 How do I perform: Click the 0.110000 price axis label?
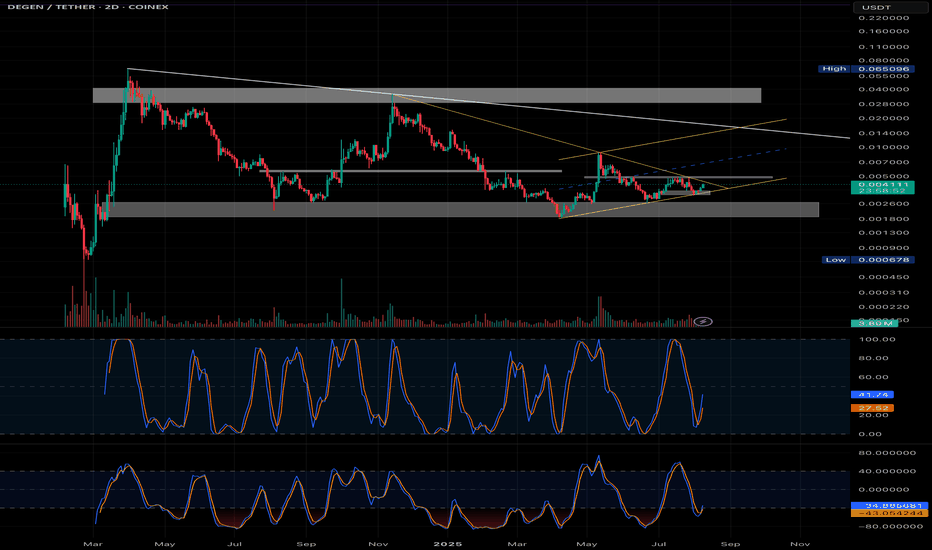(x=884, y=47)
